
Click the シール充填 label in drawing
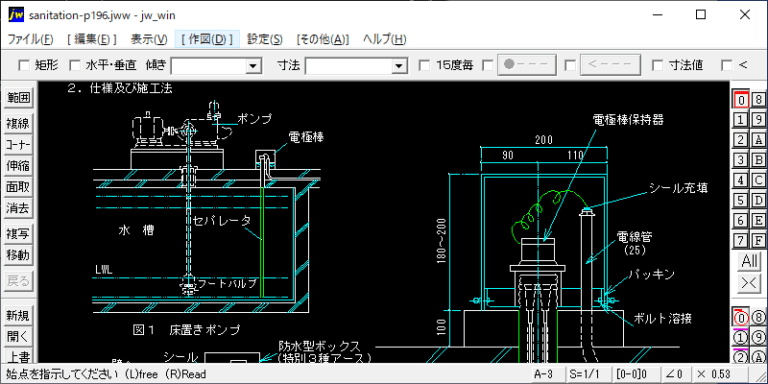coord(678,187)
